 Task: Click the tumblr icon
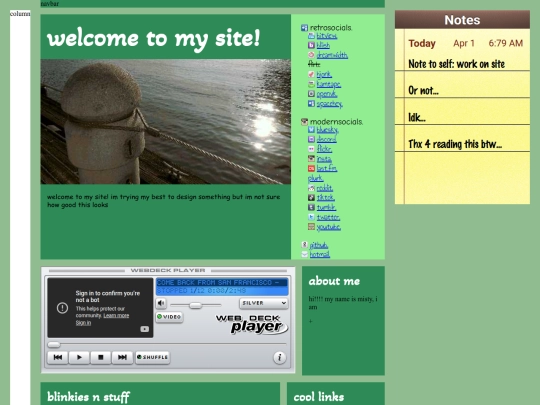point(311,207)
